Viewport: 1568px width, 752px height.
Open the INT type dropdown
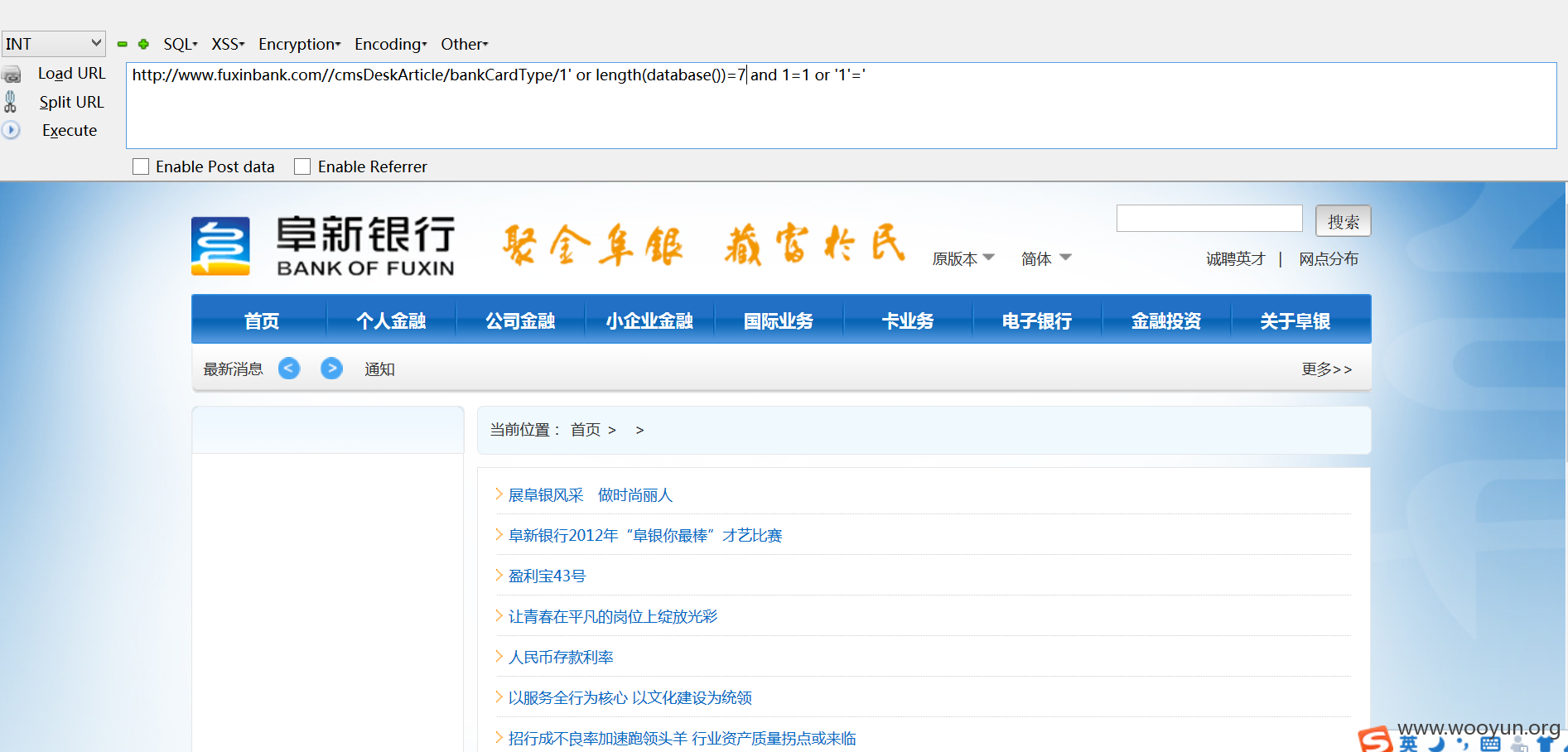tap(54, 43)
